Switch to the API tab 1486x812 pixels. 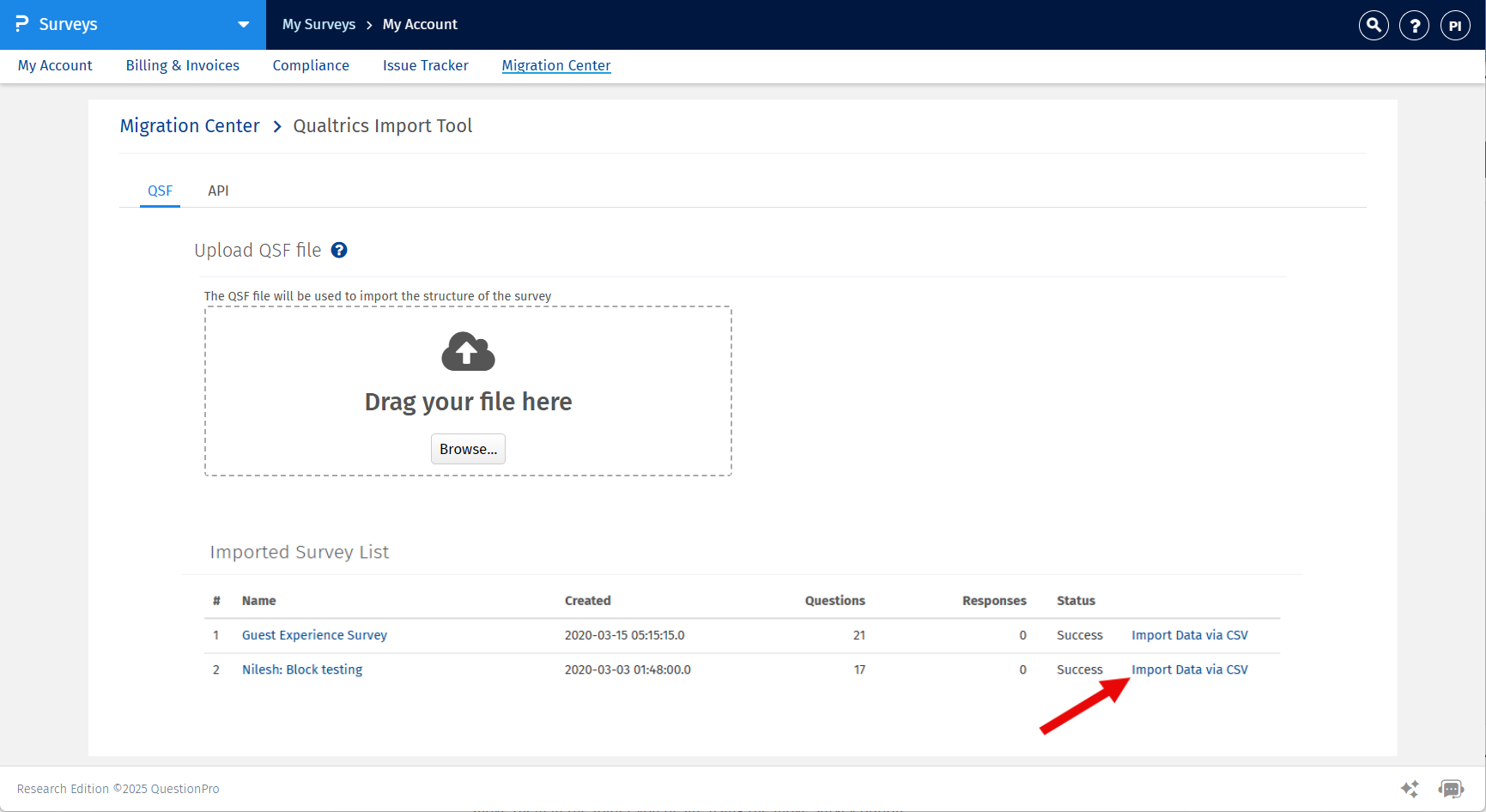point(218,191)
